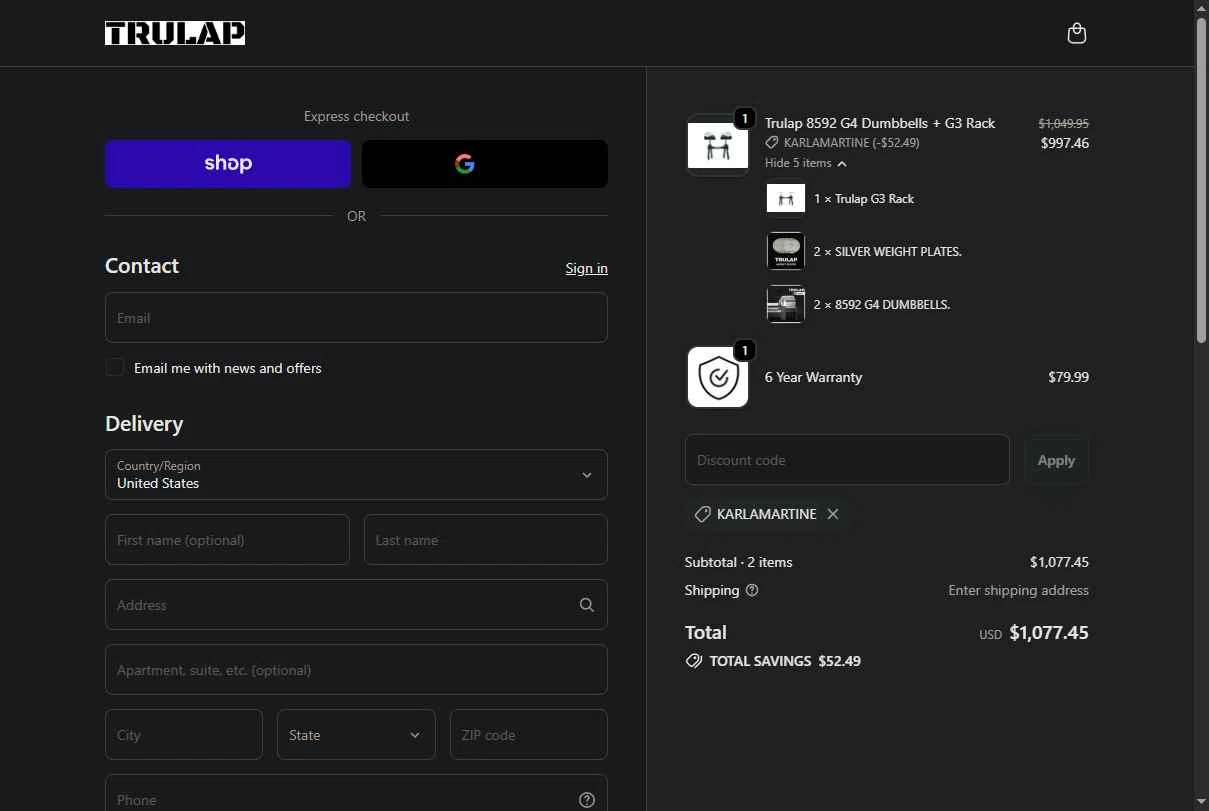Click the Silver Weight Plates thumbnail

tap(786, 251)
